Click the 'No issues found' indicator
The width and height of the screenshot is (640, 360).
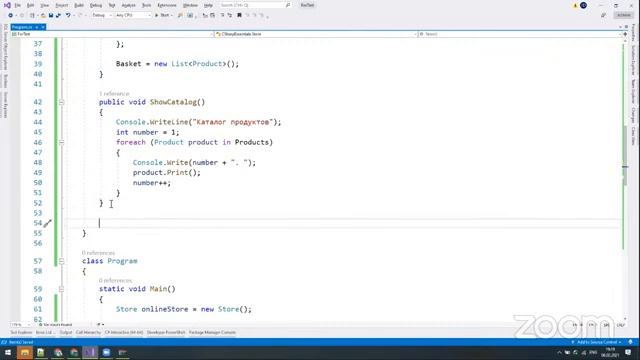click(x=56, y=325)
